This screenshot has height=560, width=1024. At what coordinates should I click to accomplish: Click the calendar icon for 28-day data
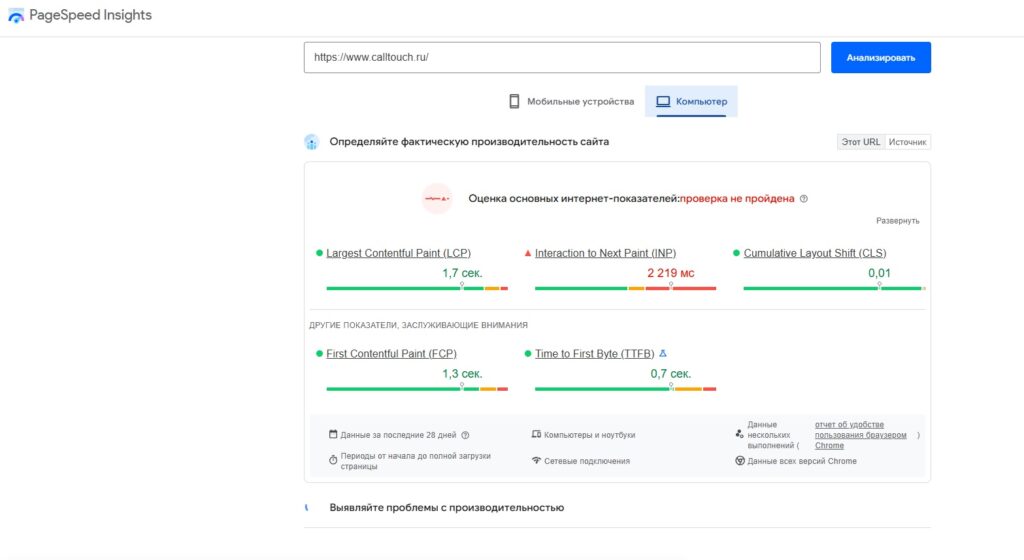(333, 435)
